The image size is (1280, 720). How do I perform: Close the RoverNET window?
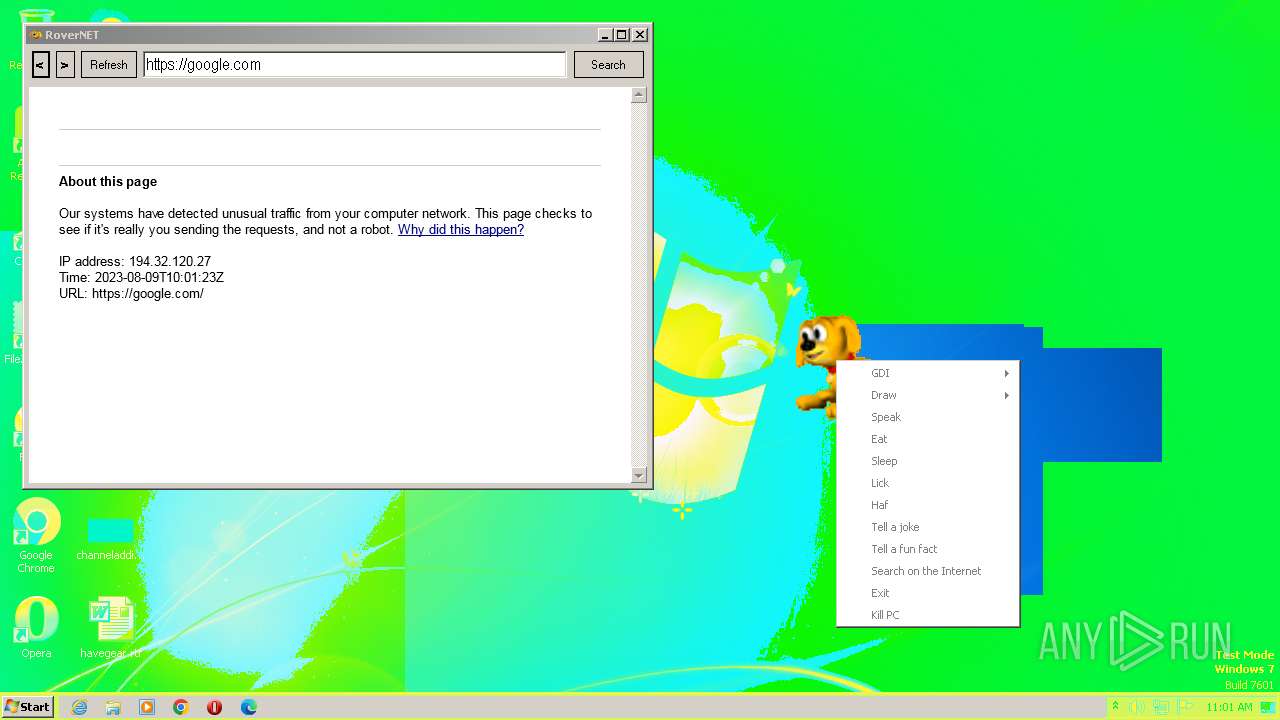point(640,35)
